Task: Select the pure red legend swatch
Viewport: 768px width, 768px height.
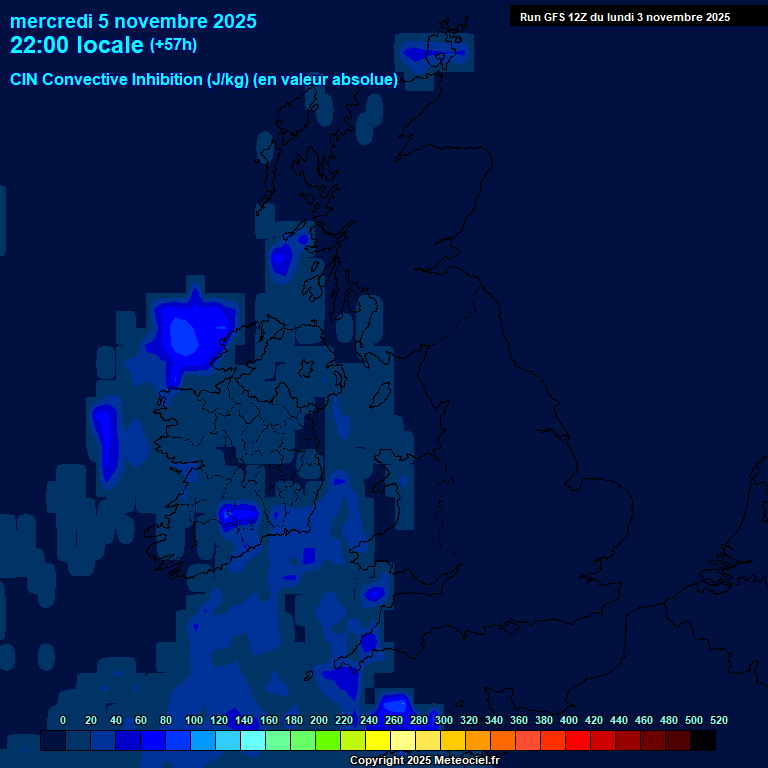Action: [578, 741]
